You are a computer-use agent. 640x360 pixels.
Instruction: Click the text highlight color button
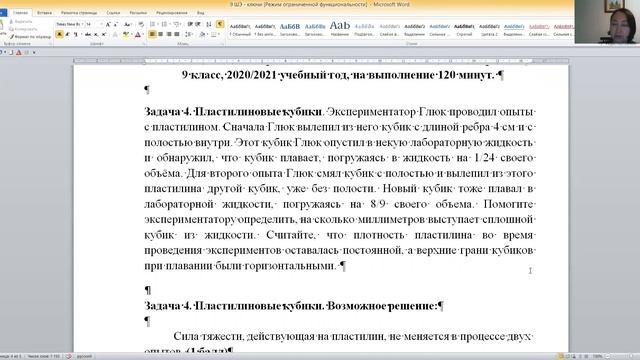126,35
